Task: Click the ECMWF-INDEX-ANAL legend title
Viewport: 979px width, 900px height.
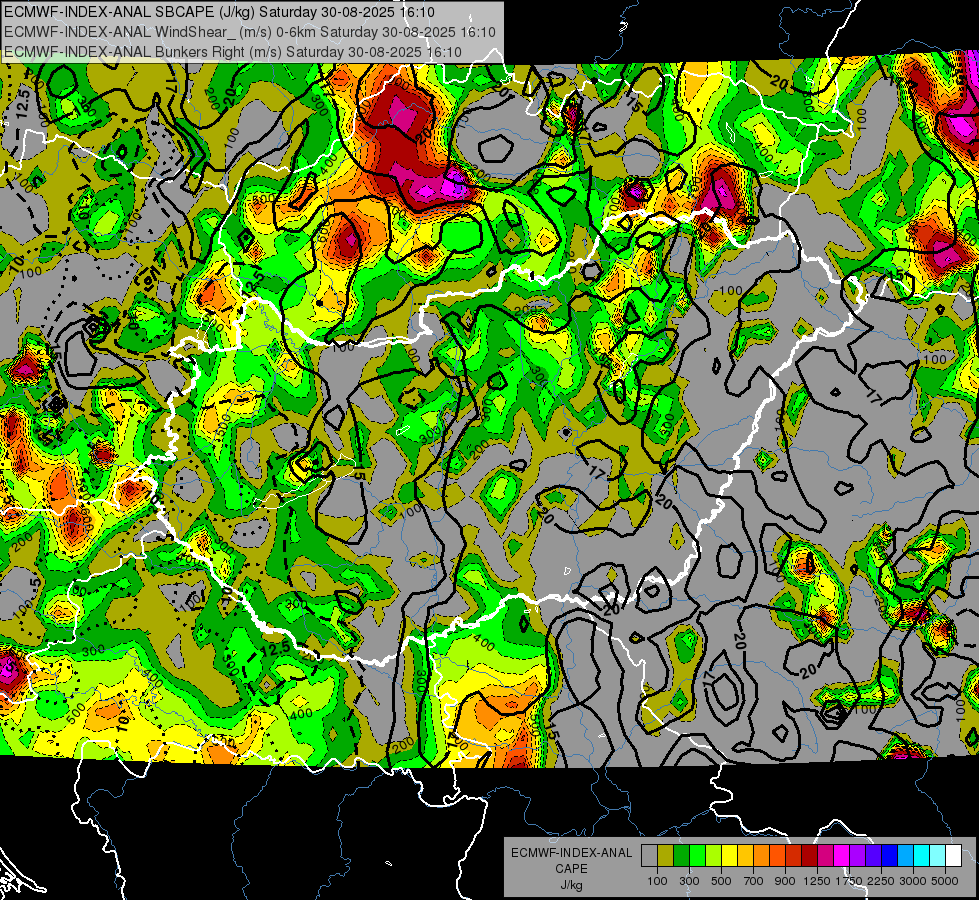Action: click(x=571, y=853)
